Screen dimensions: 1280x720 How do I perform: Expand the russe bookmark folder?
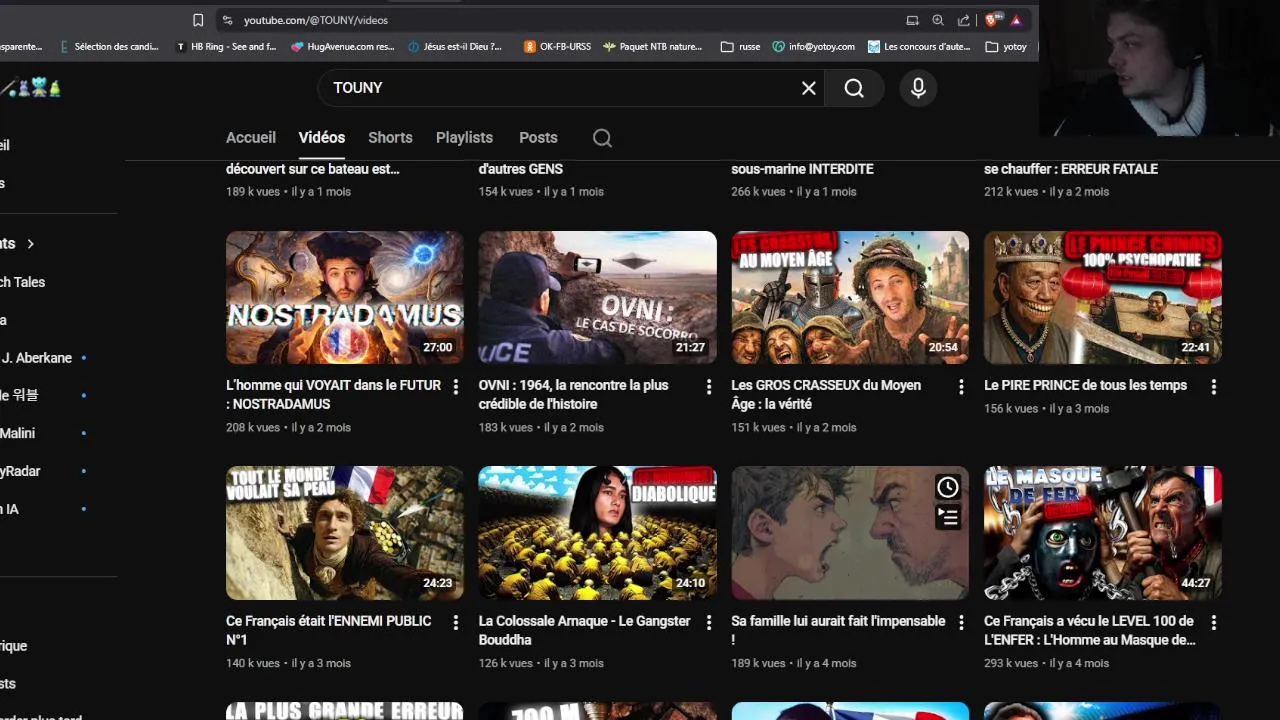[740, 46]
